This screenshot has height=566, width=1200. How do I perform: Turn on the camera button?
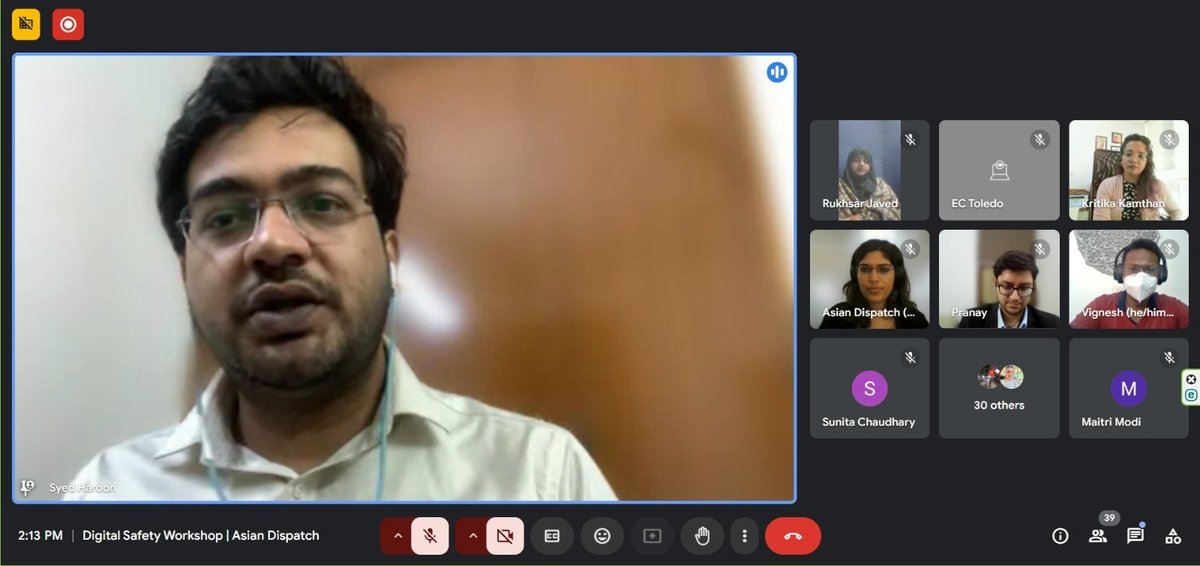[x=505, y=536]
